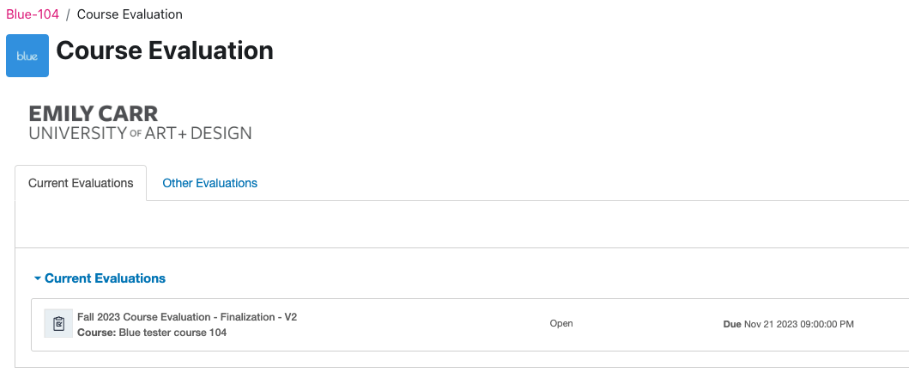
Task: Switch to the Other Evaluations tab
Action: tap(210, 183)
